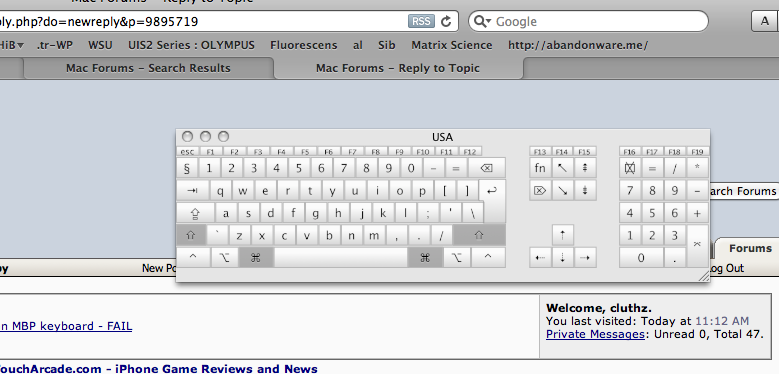This screenshot has width=779, height=374.
Task: Open the Google search engine dropdown magnifier
Action: (482, 21)
